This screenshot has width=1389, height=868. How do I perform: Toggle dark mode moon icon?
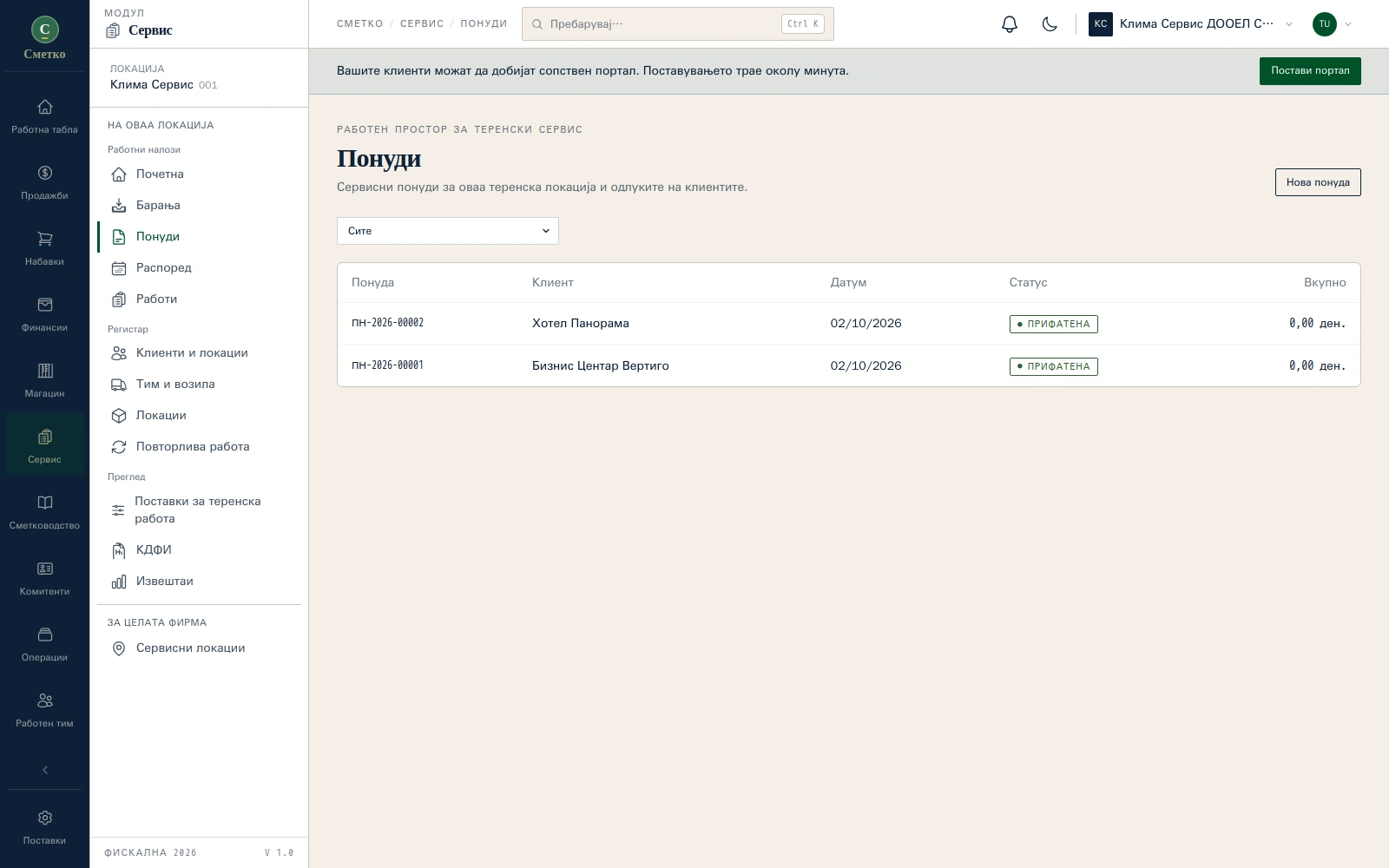1050,24
